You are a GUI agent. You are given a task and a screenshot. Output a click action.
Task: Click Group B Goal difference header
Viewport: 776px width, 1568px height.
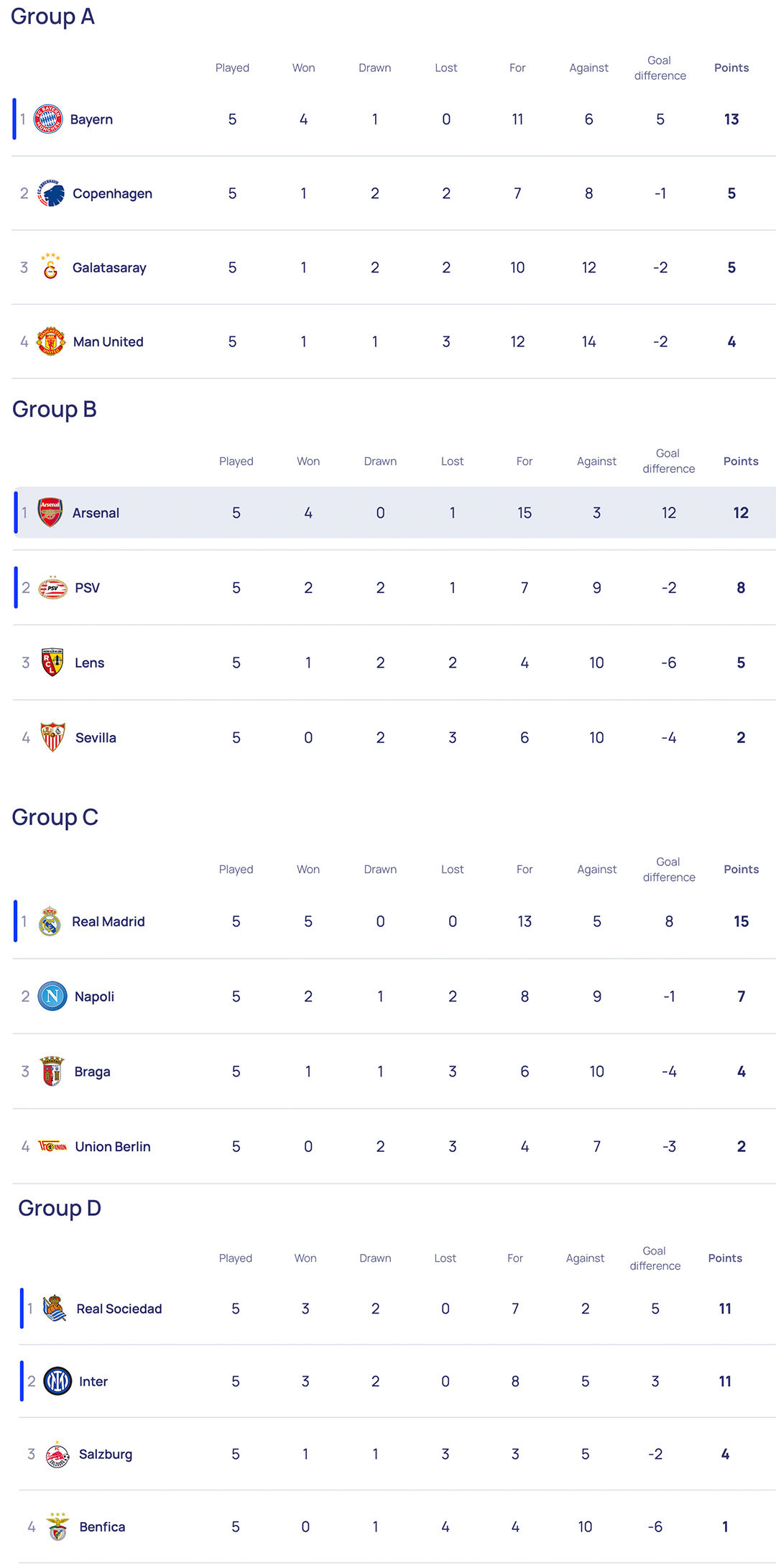(x=668, y=461)
